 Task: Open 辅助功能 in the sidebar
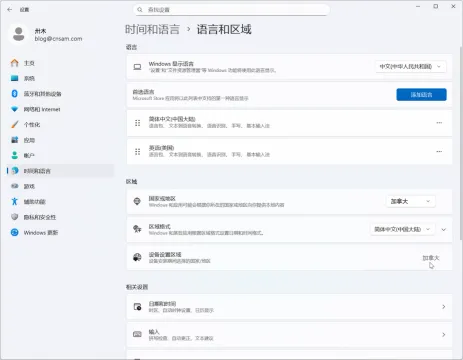(60, 202)
